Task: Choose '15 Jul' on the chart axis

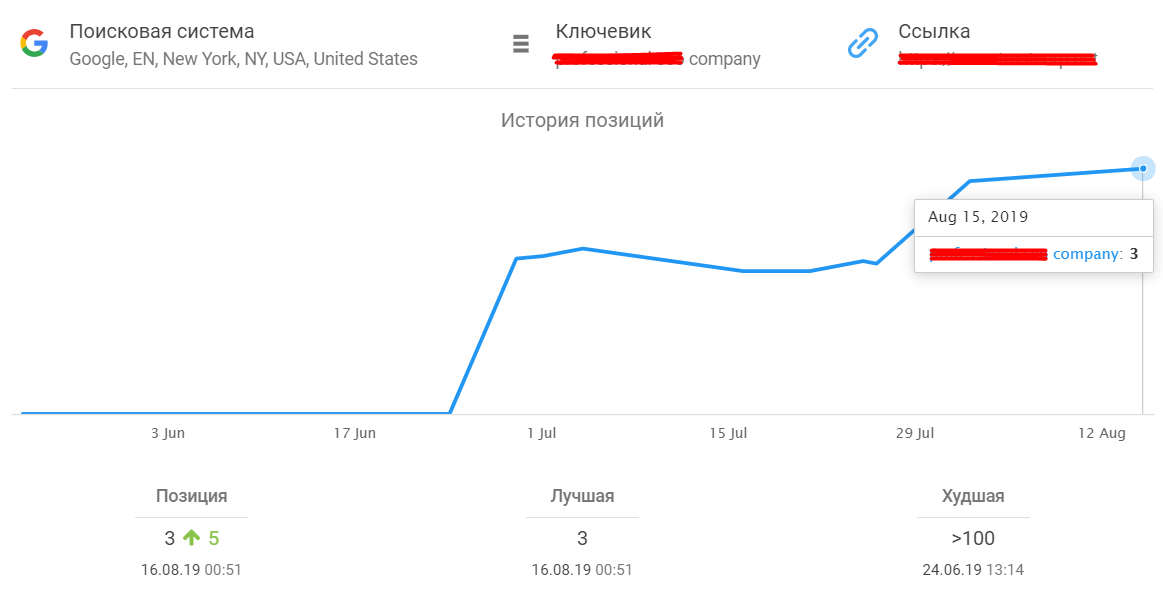Action: pos(728,433)
